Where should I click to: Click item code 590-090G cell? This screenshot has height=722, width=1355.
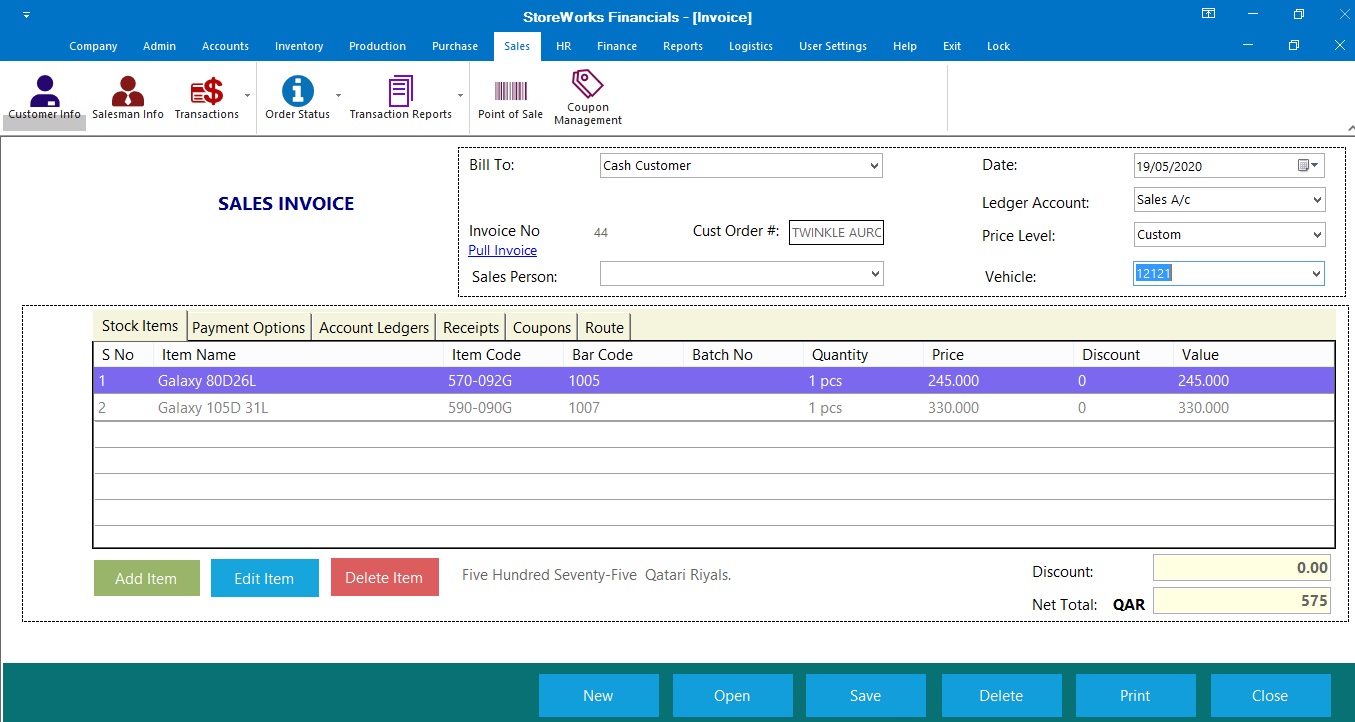point(480,408)
